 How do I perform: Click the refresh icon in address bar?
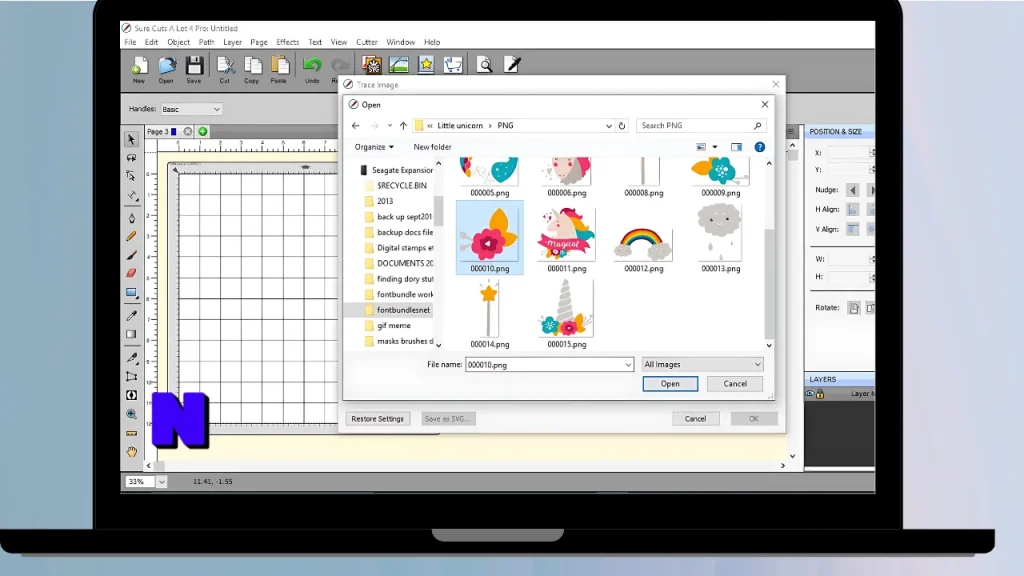coord(622,125)
